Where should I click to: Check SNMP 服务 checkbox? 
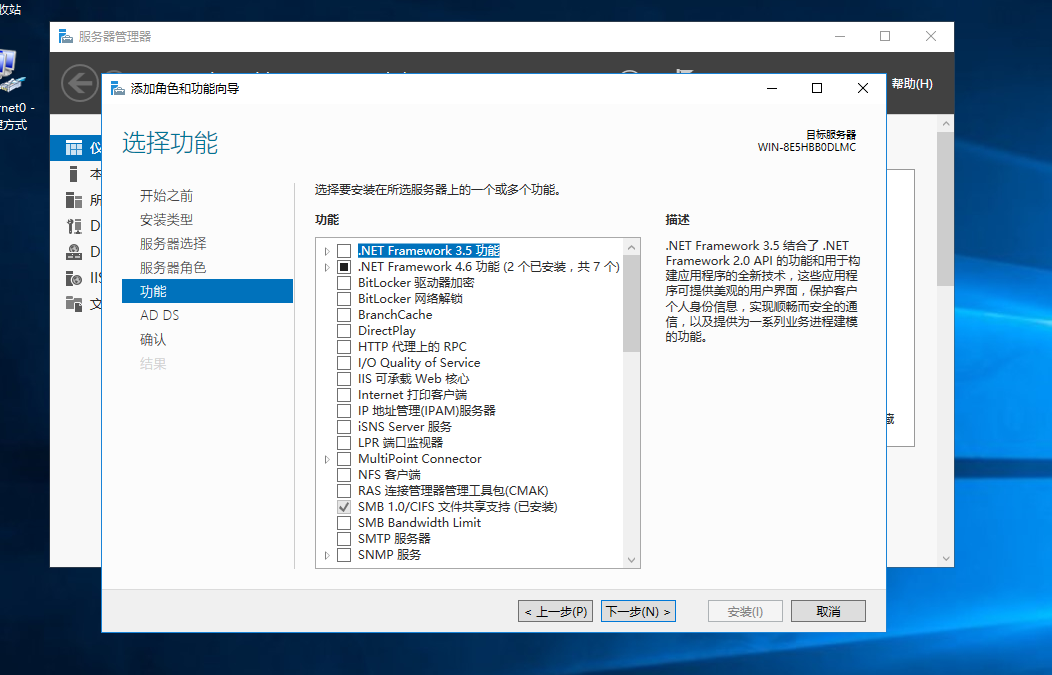coord(344,555)
